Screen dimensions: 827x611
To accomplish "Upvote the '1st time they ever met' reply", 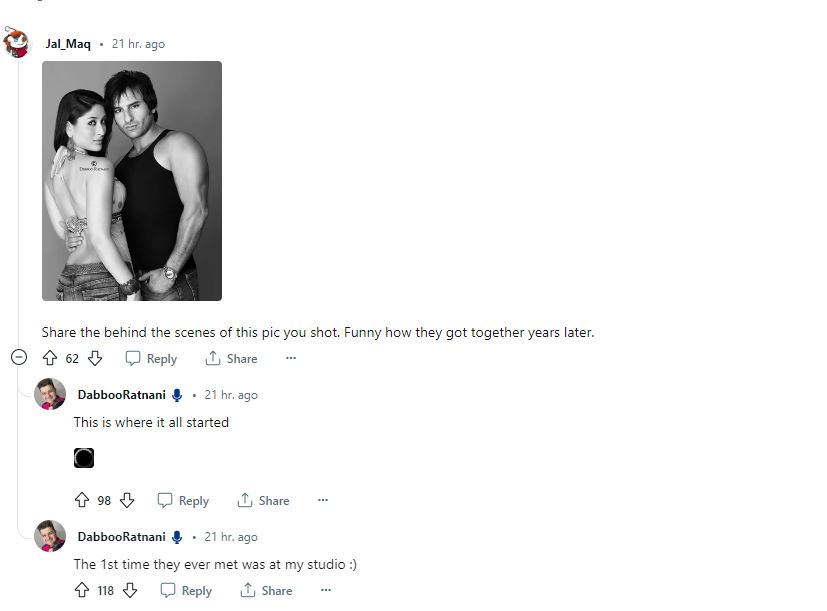I will (82, 590).
